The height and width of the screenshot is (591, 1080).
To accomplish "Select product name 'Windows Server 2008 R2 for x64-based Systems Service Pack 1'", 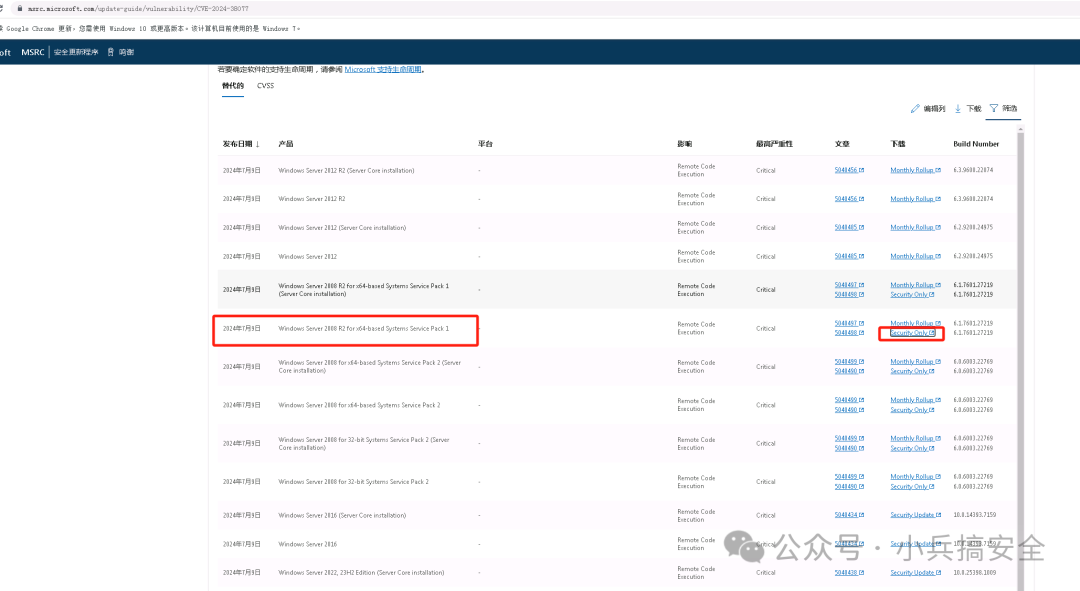I will pos(364,329).
